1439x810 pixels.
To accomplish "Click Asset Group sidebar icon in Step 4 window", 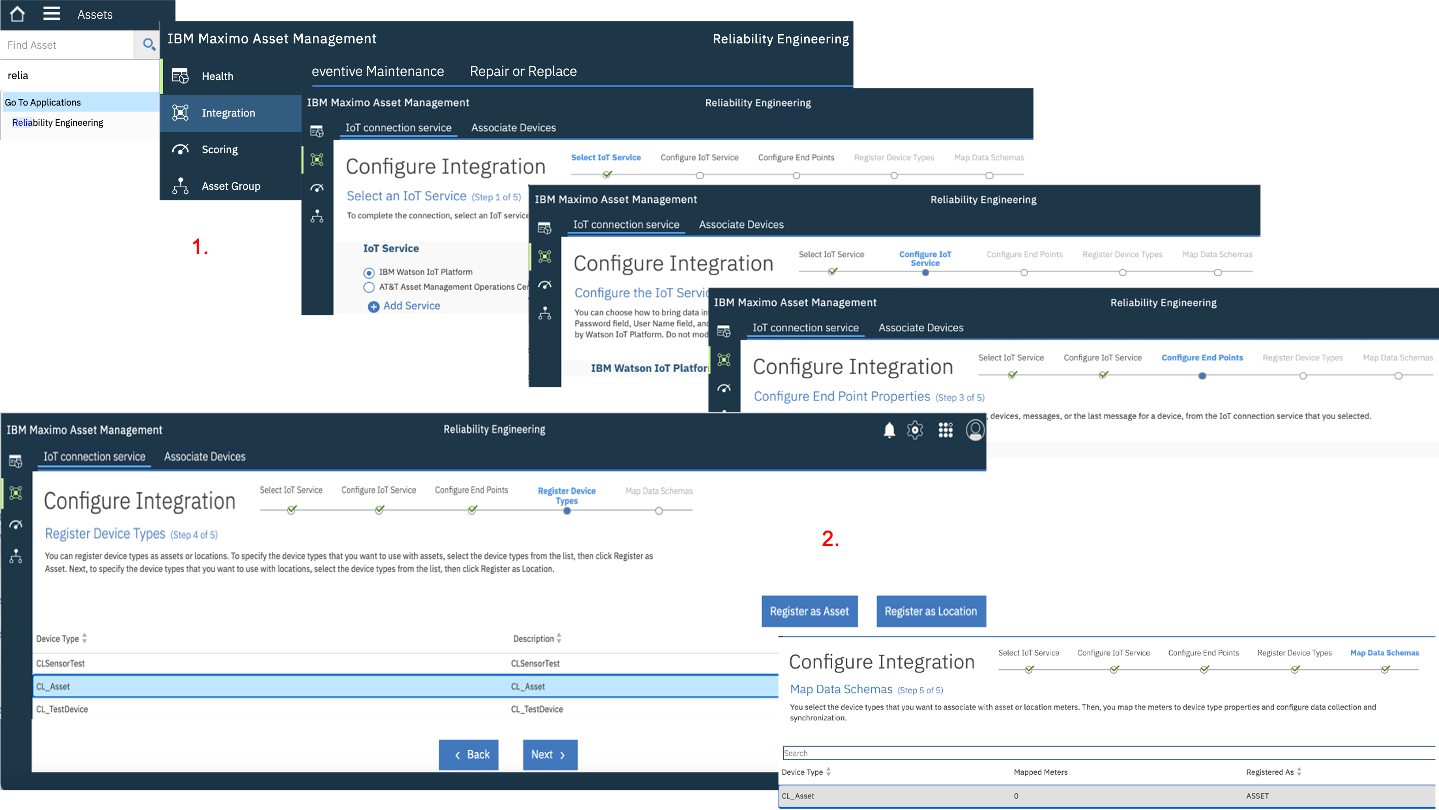I will (15, 556).
